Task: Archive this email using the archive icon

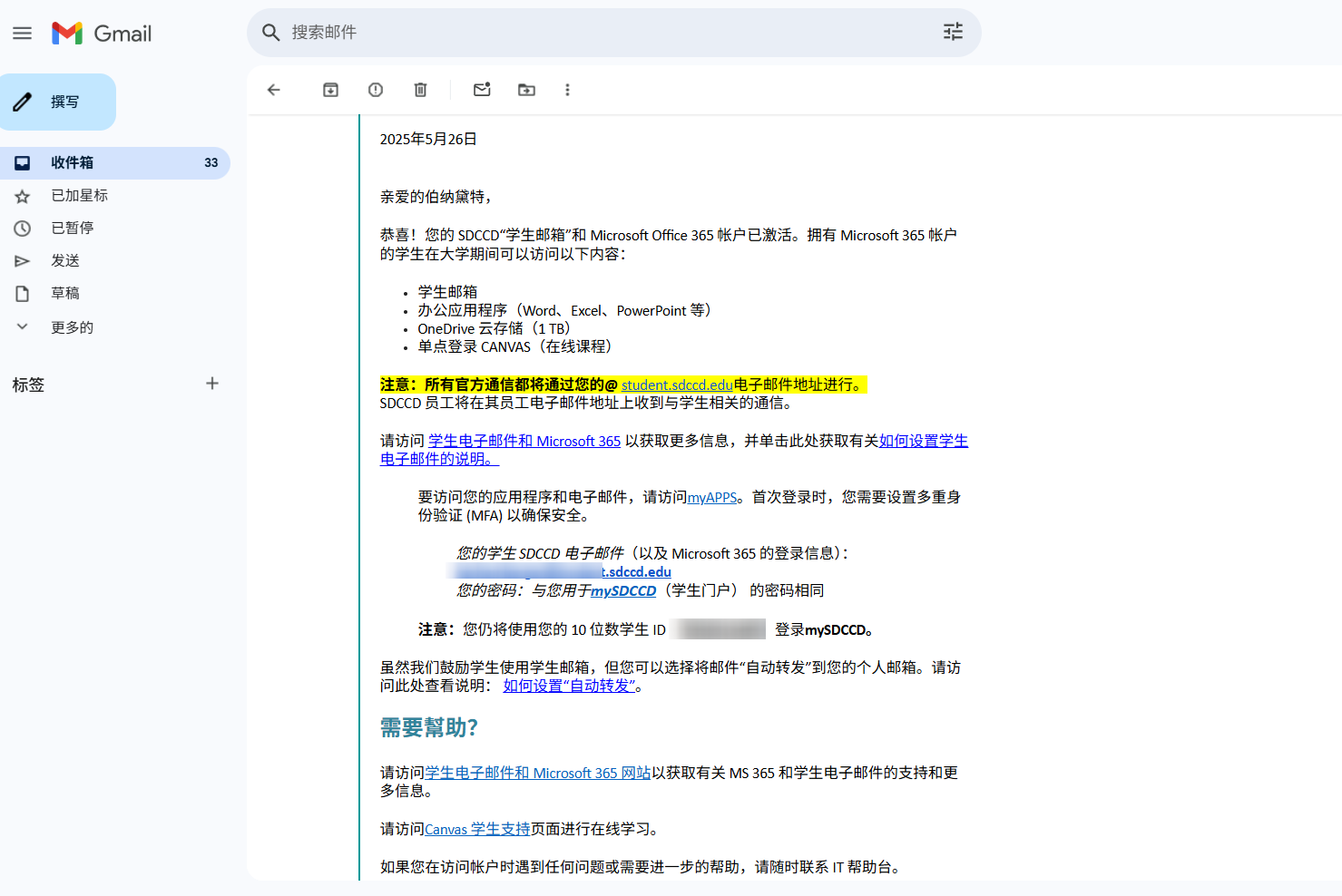Action: coord(330,90)
